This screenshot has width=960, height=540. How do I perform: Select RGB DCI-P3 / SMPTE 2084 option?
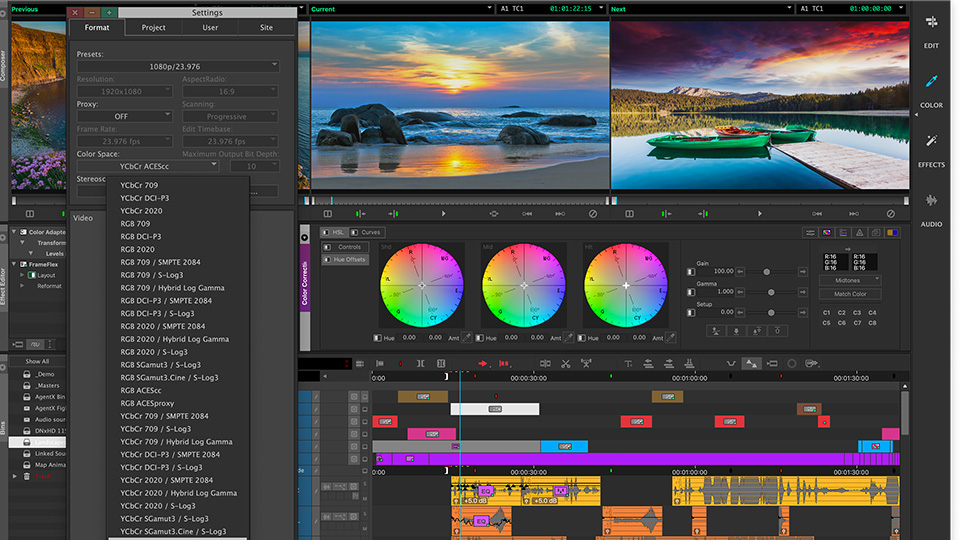[x=166, y=300]
